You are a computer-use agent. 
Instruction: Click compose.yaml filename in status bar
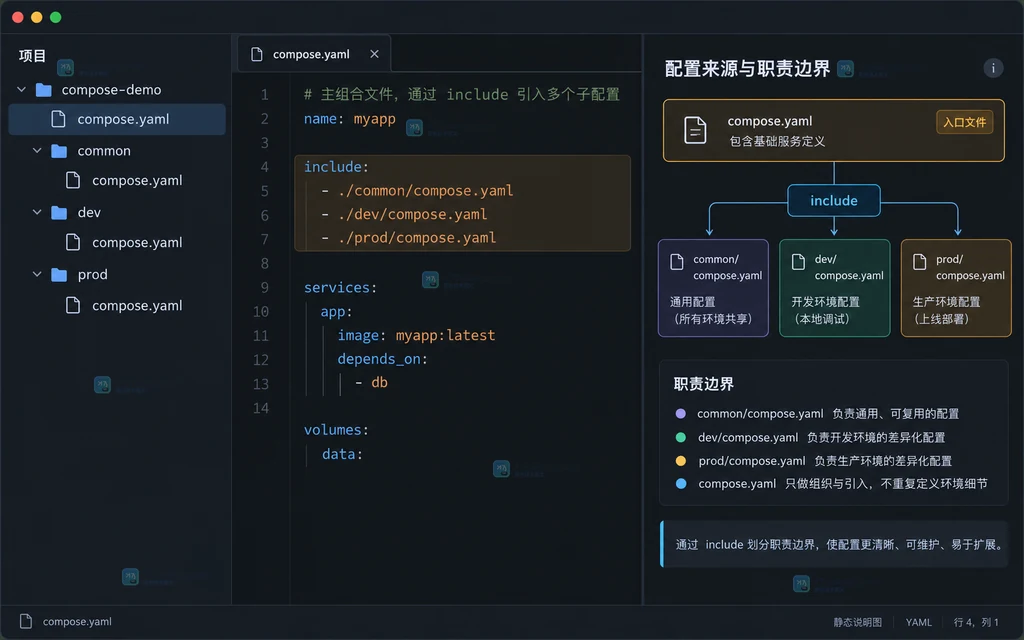(77, 622)
